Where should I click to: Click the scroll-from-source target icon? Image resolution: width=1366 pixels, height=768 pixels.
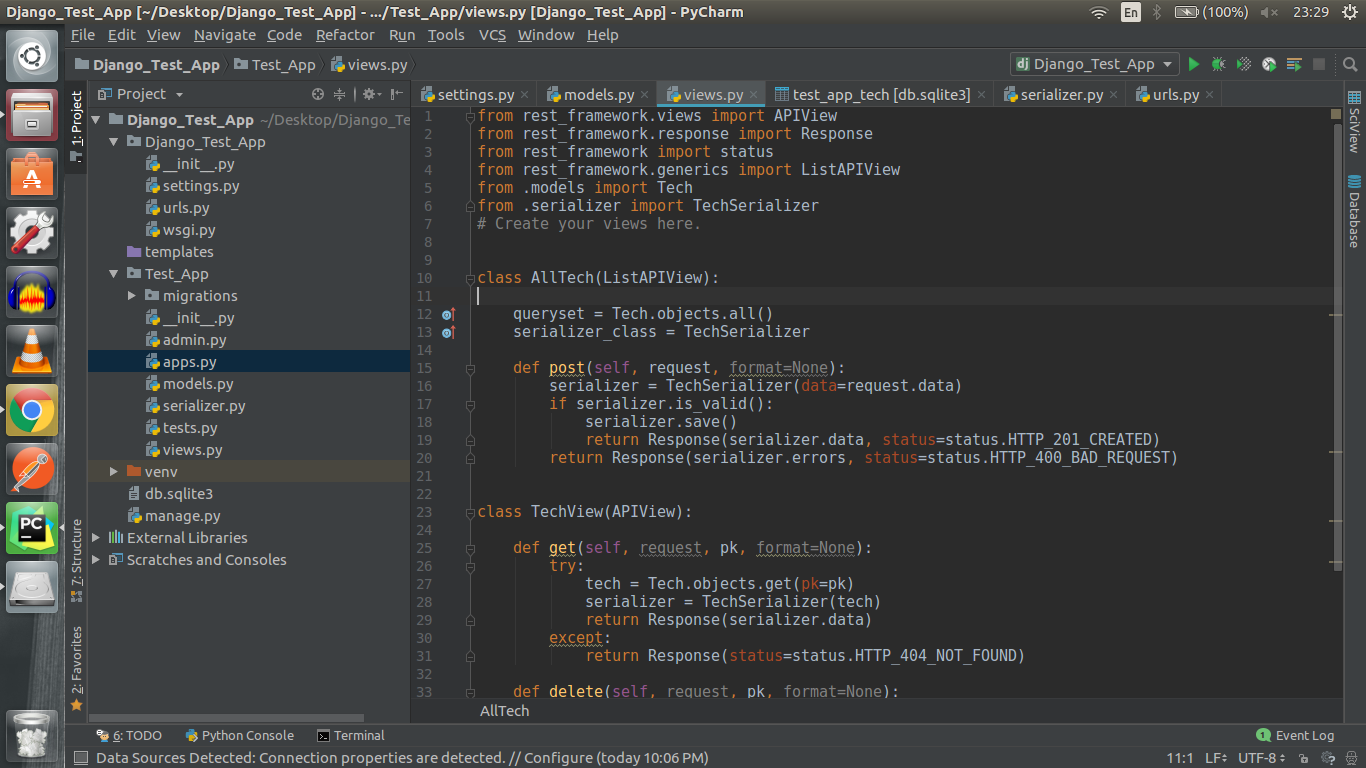318,94
